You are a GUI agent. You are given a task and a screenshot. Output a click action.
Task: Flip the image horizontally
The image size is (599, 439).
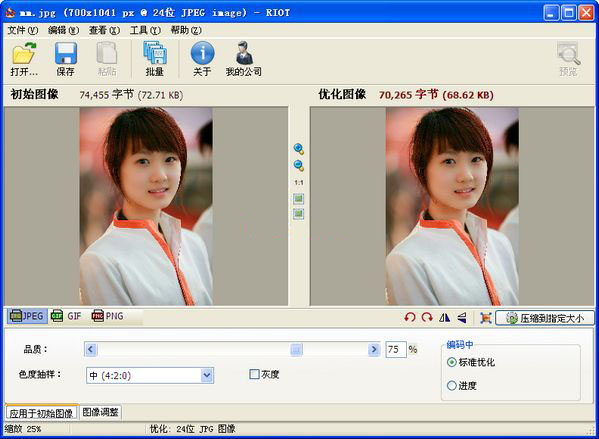[x=444, y=318]
